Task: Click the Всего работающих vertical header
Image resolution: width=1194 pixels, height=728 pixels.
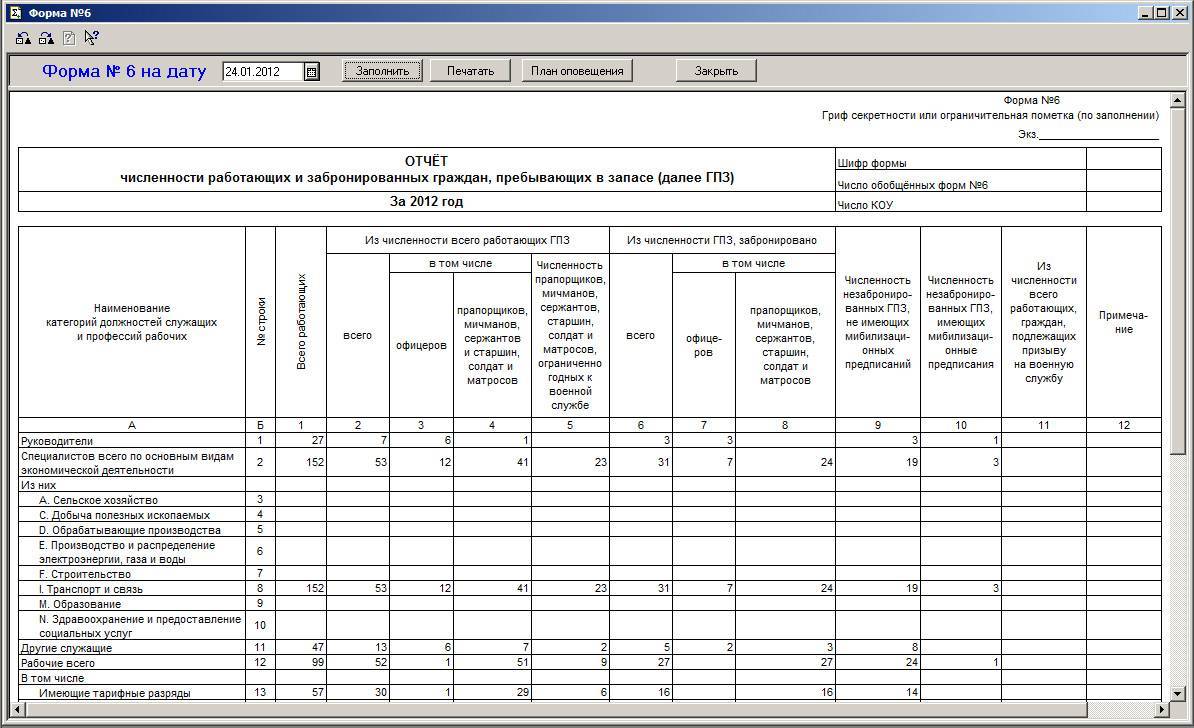Action: pos(301,322)
